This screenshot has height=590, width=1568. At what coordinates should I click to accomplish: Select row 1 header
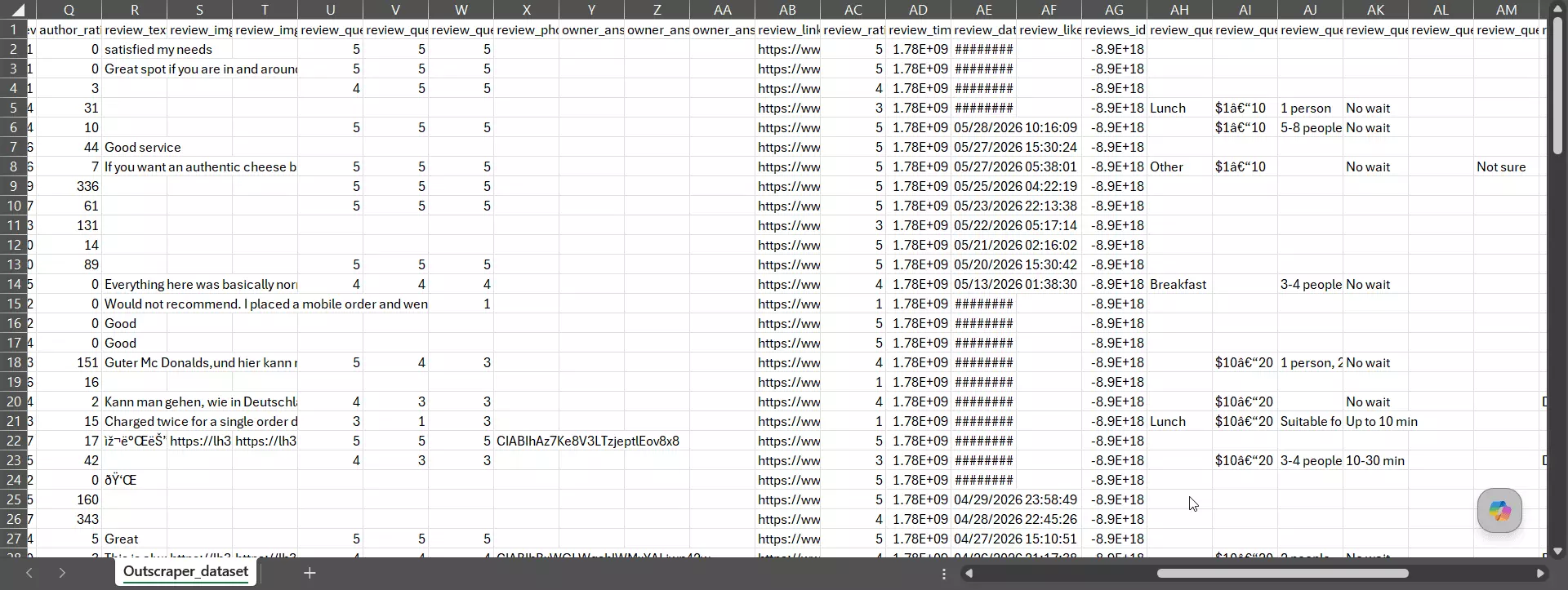[14, 29]
